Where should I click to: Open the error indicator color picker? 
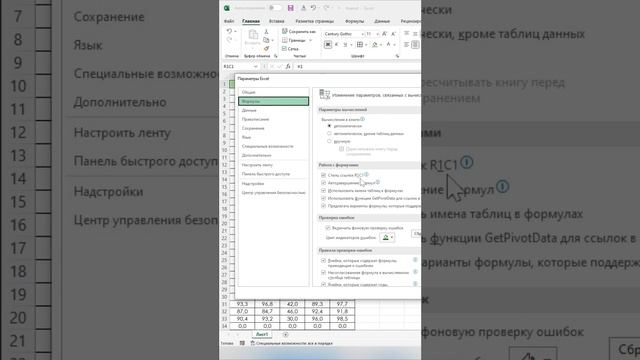pos(387,237)
